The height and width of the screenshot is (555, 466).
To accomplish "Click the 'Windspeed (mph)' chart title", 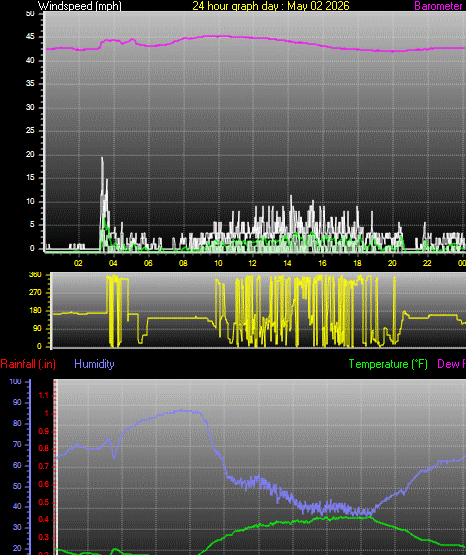I will pos(80,6).
